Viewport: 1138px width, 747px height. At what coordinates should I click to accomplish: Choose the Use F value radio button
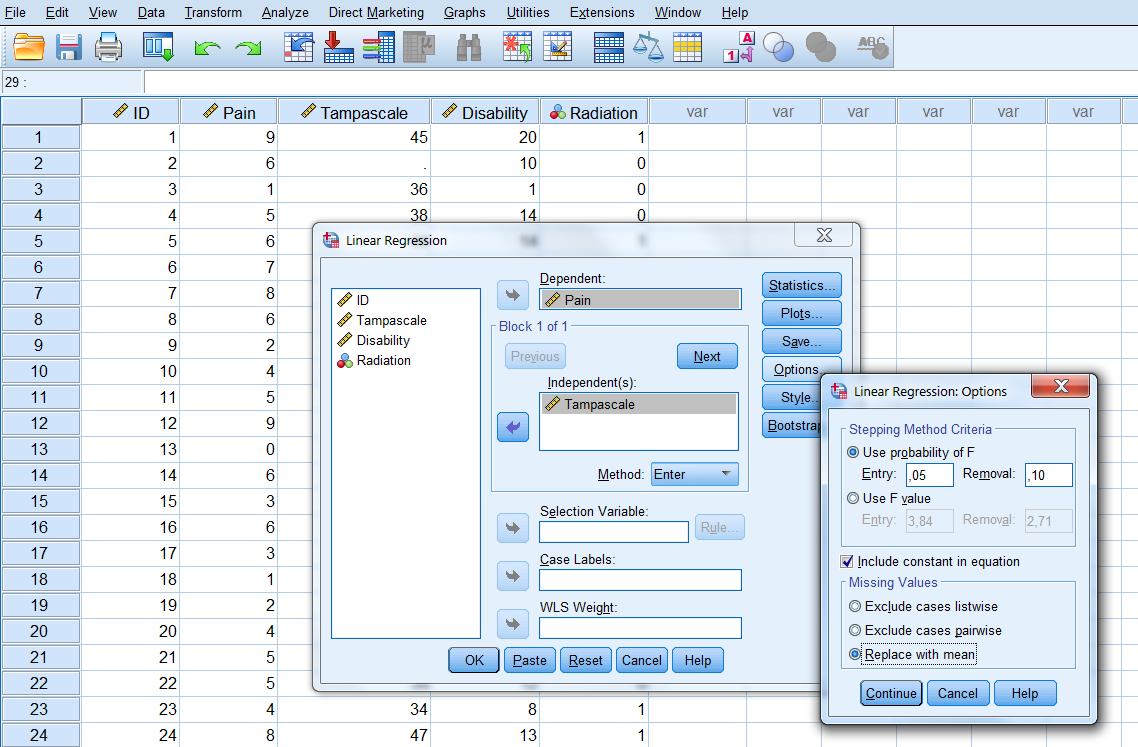click(x=853, y=498)
